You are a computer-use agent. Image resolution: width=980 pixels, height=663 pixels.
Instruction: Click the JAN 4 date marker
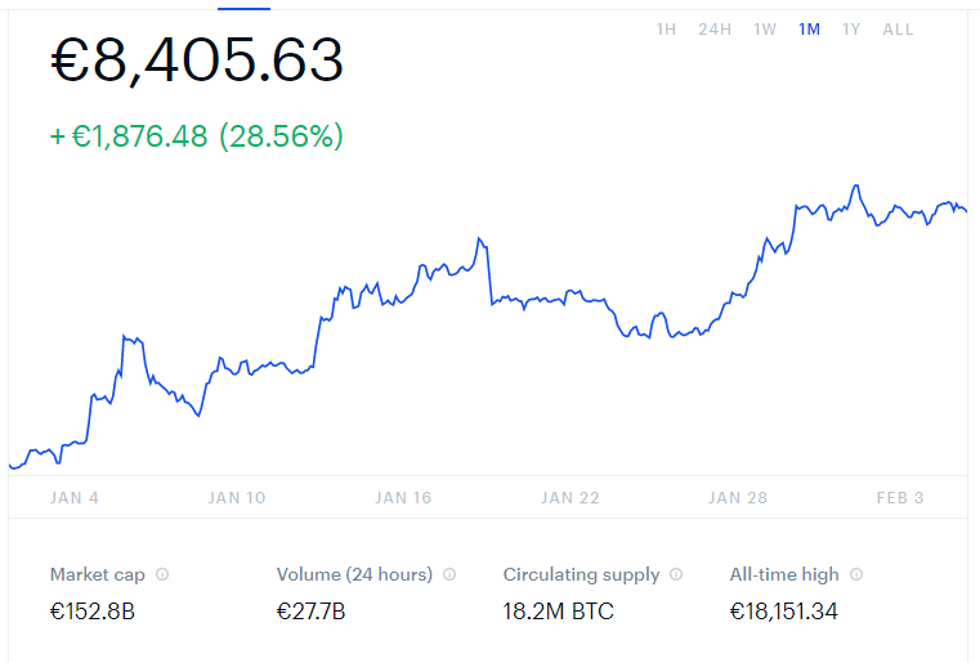tap(74, 497)
